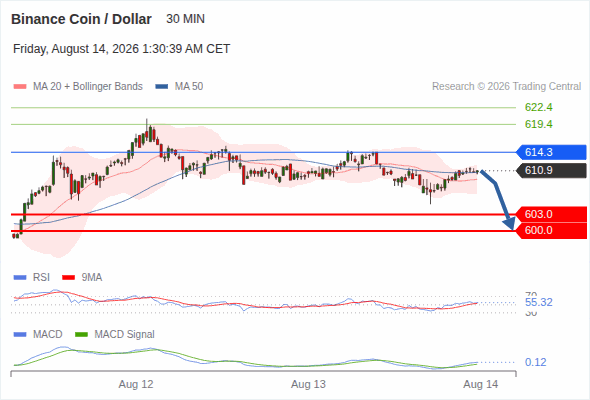The width and height of the screenshot is (590, 400).
Task: Click the black 610.9 current price tag
Action: pos(551,170)
